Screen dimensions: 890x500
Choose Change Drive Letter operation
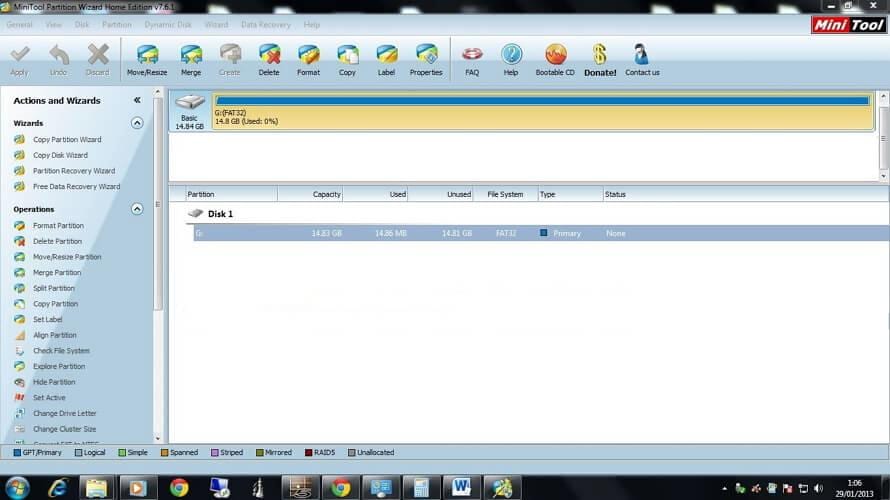(64, 414)
